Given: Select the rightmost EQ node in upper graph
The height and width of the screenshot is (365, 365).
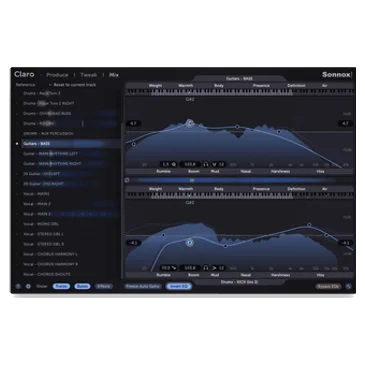Looking at the screenshot, I should [279, 132].
